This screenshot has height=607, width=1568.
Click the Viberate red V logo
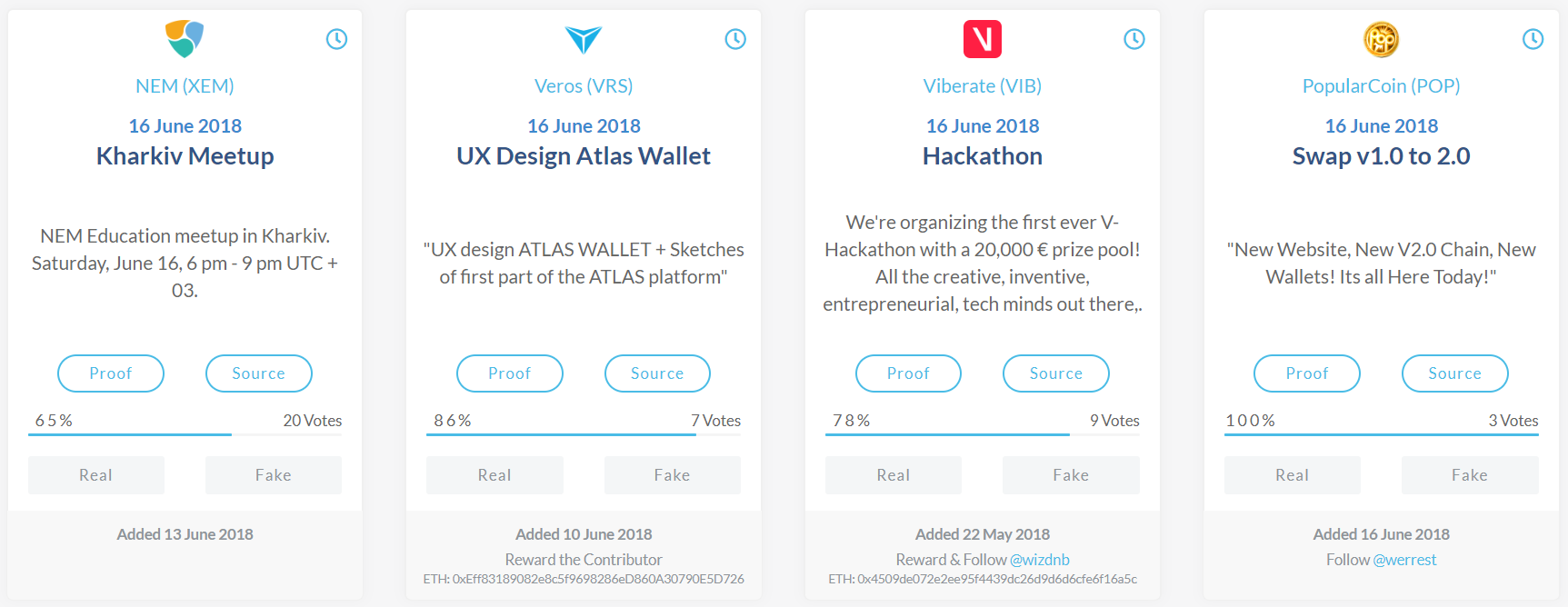tap(982, 39)
